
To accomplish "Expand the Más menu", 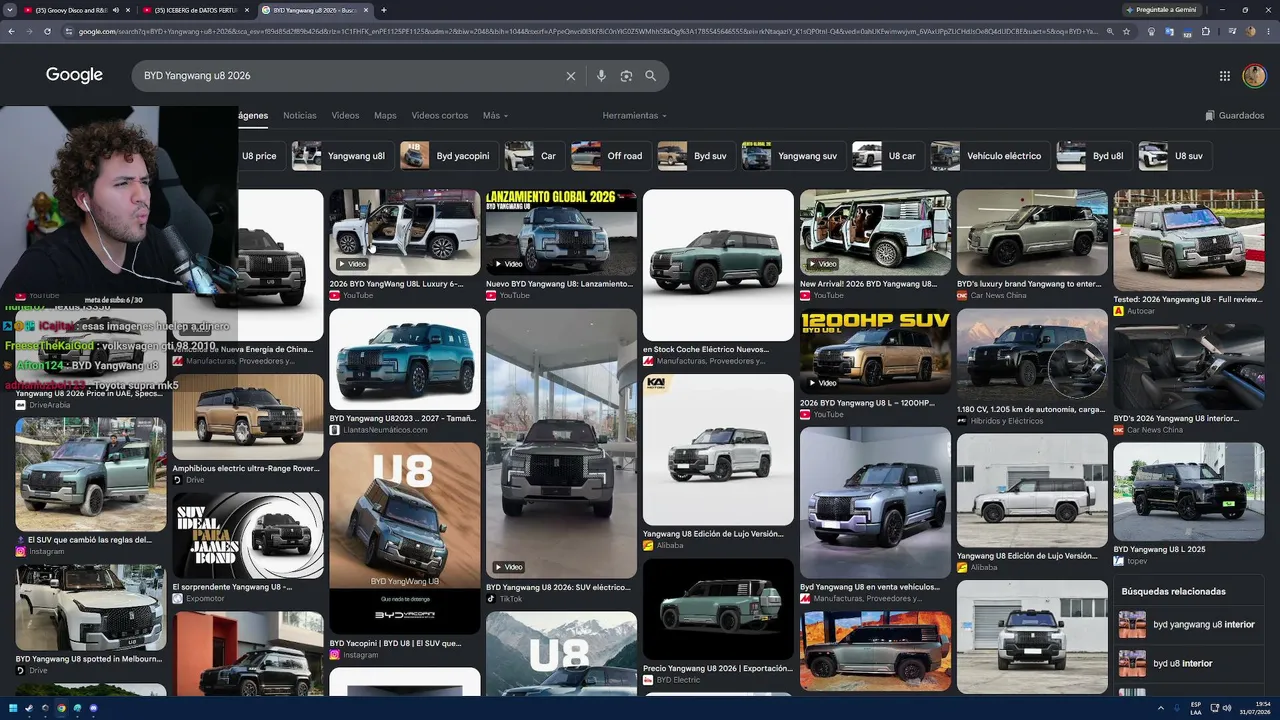I will point(495,116).
